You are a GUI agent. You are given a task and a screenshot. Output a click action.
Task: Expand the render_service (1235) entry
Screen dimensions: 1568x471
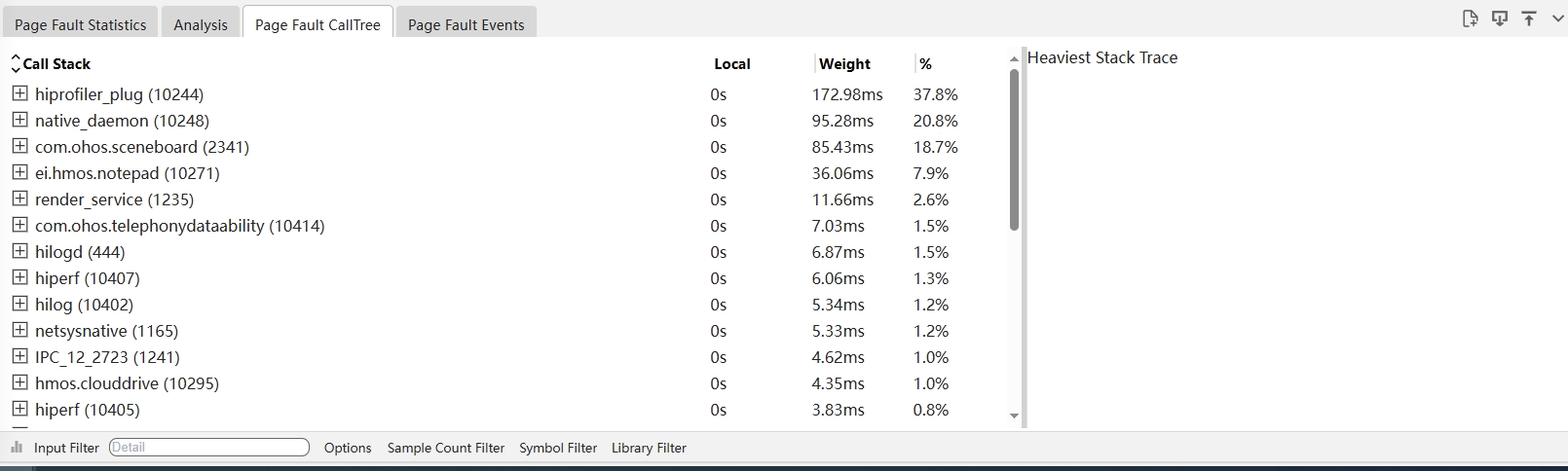[19, 199]
